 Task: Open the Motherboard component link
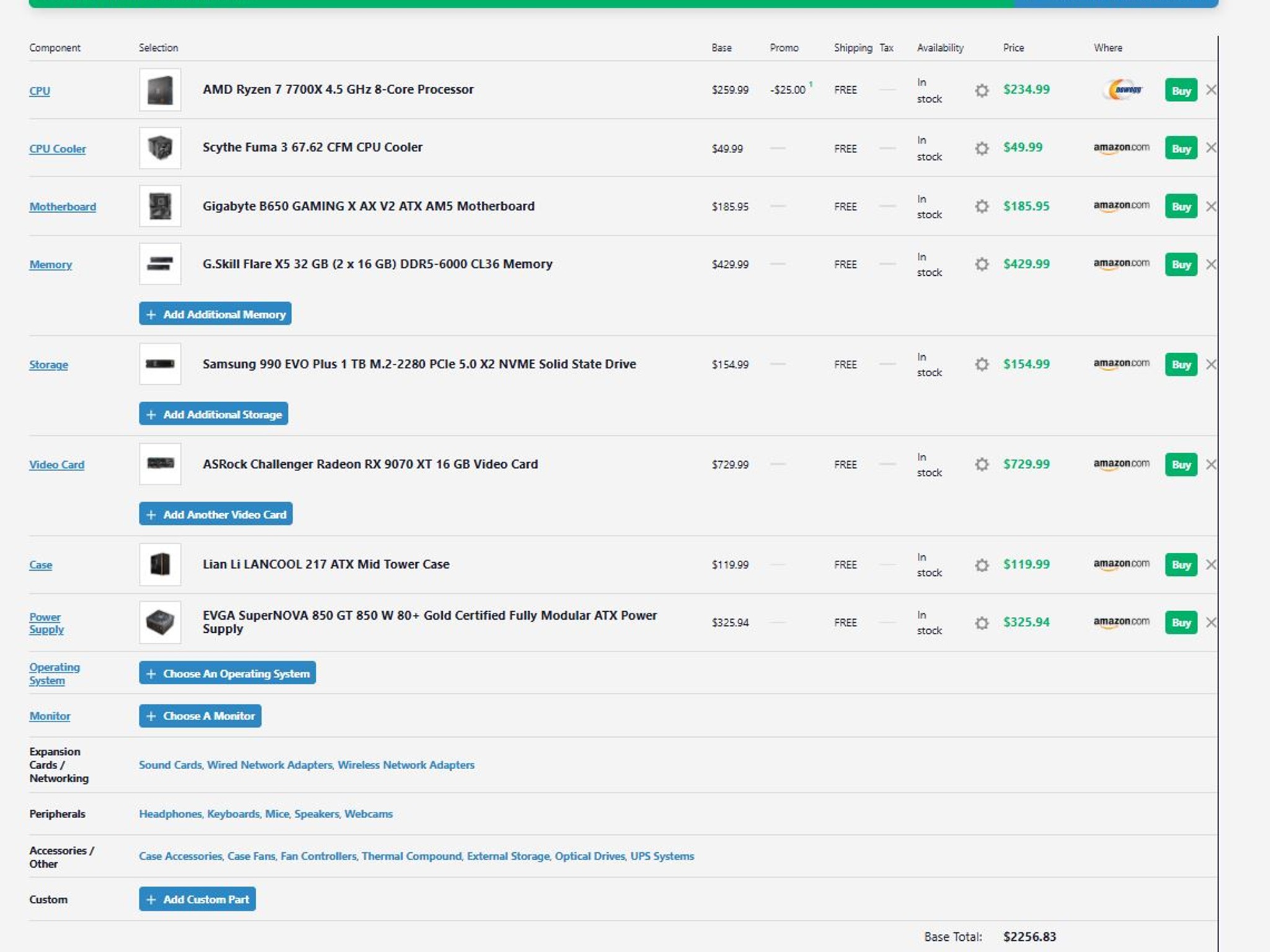[63, 206]
